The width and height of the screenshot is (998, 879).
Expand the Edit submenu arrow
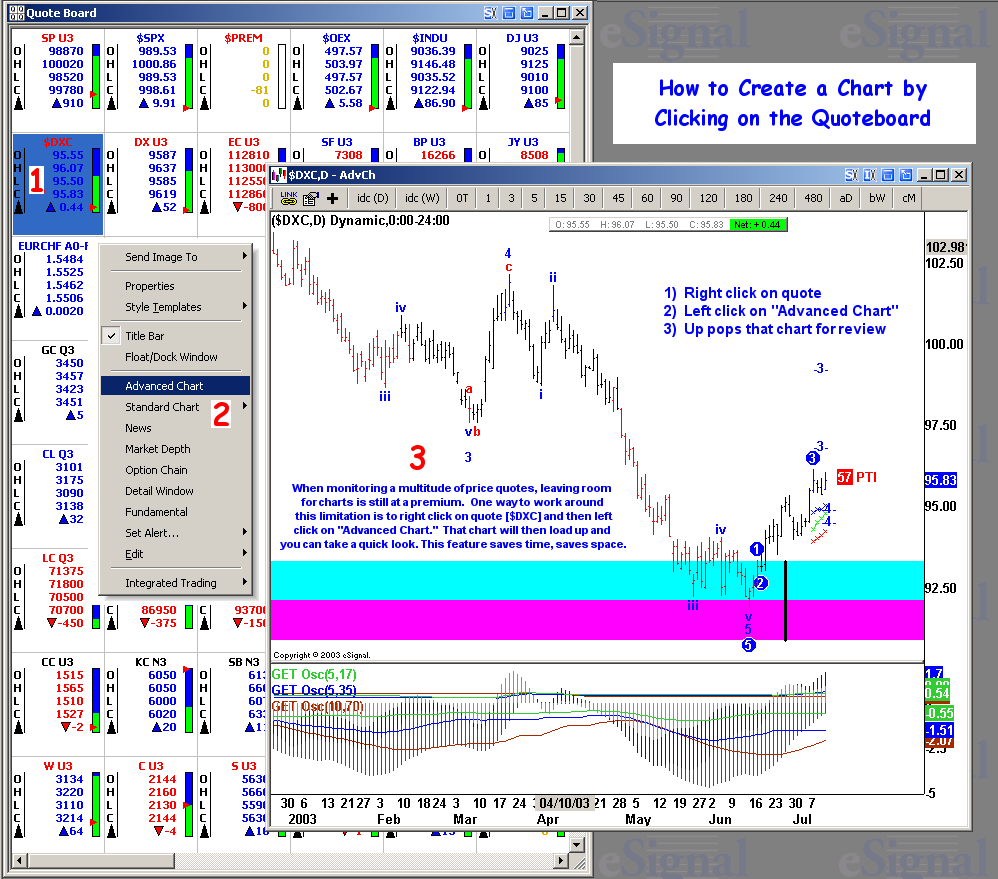point(245,553)
